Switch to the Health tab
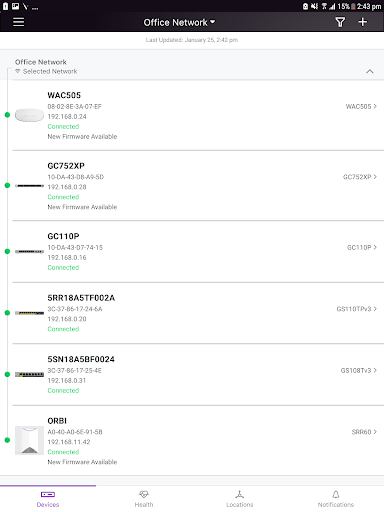This screenshot has height=512, width=384. (144, 499)
